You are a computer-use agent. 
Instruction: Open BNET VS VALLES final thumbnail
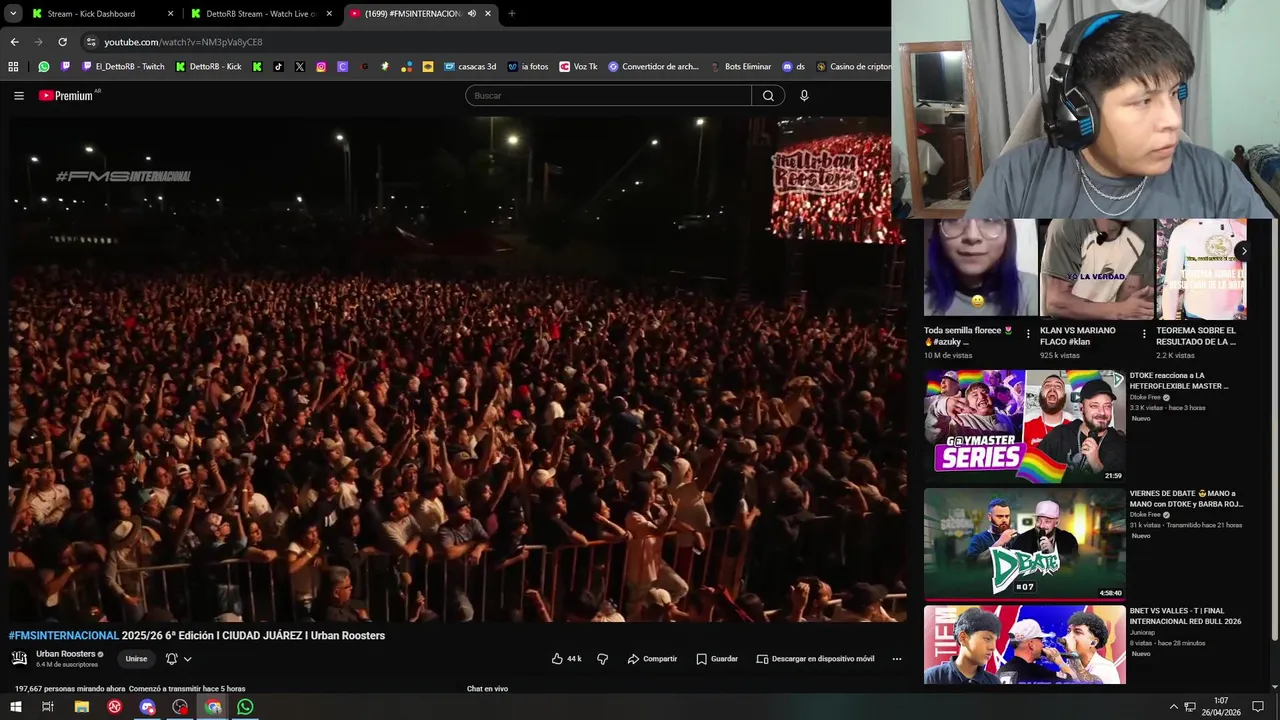(1024, 645)
